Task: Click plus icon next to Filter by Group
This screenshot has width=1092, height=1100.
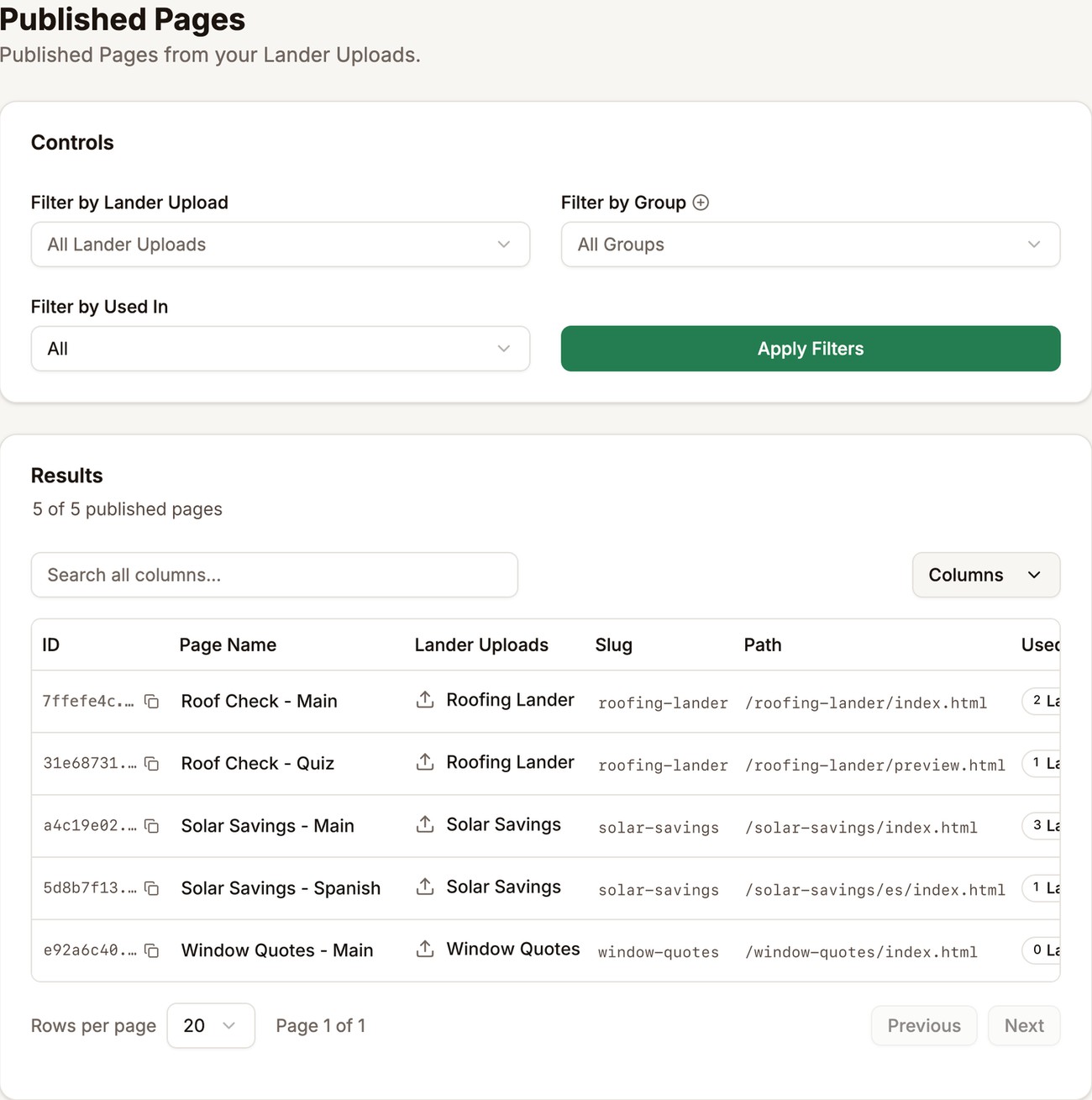Action: [701, 203]
